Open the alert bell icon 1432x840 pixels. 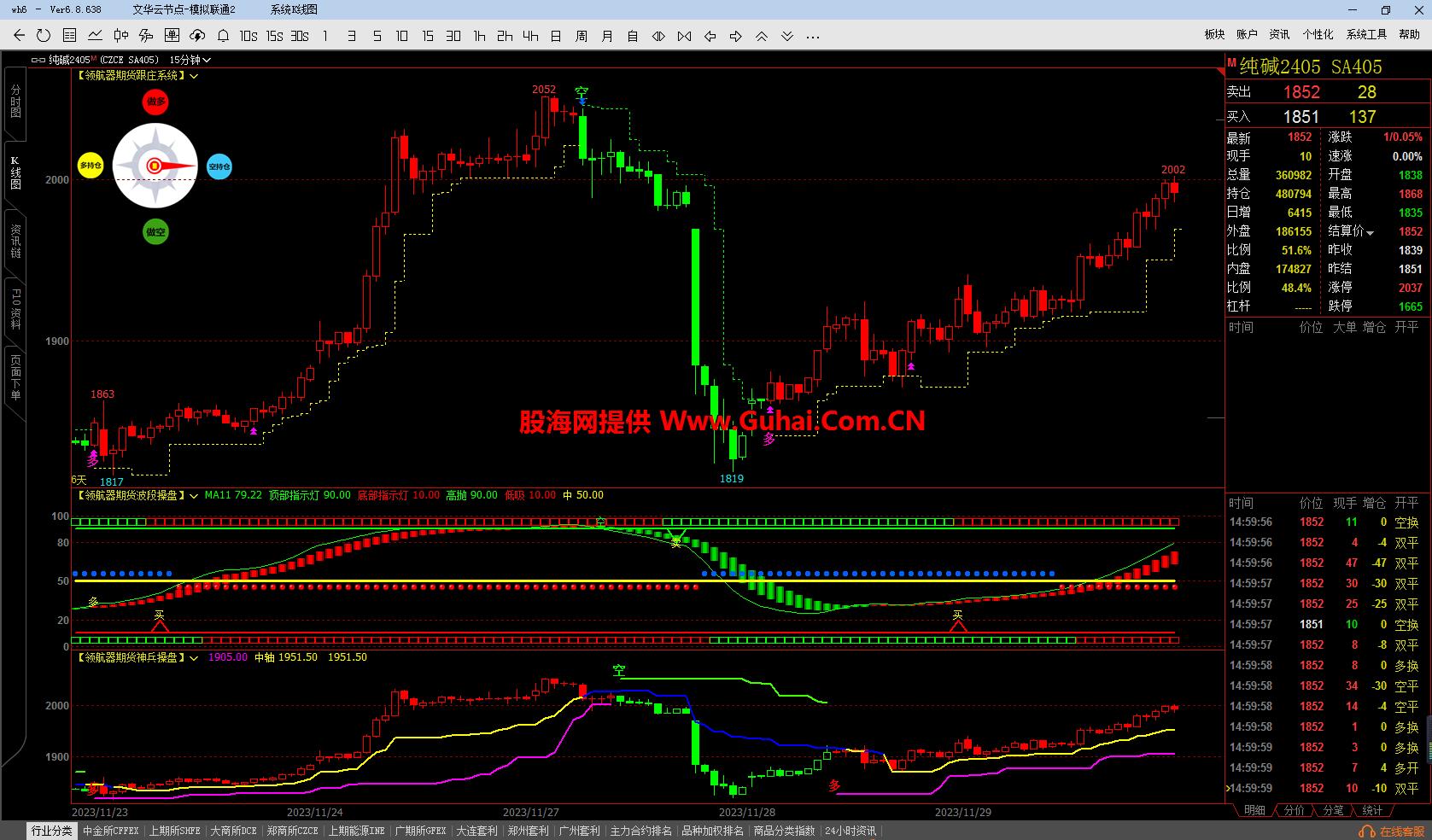pos(223,36)
